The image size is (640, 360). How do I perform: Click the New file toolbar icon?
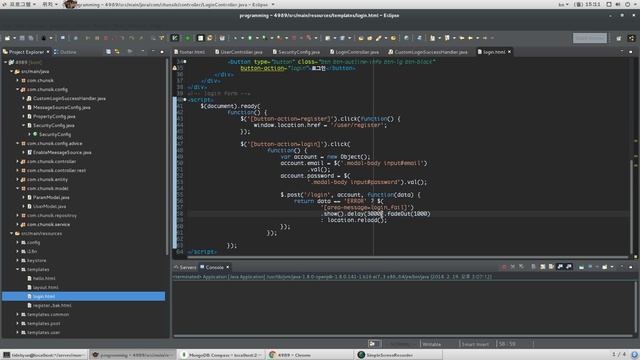[x=7, y=38]
